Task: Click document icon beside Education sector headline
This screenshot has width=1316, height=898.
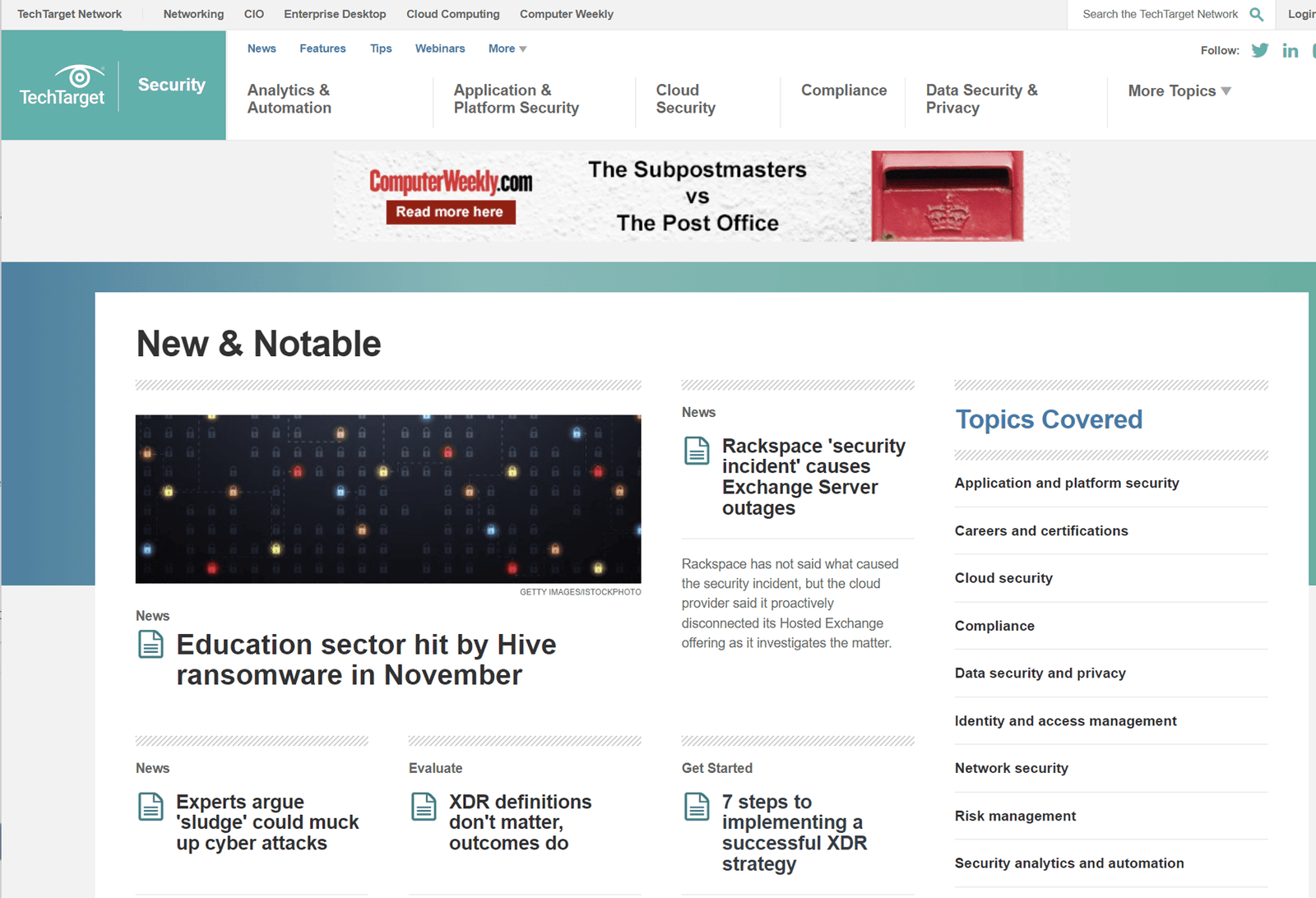Action: coord(151,644)
